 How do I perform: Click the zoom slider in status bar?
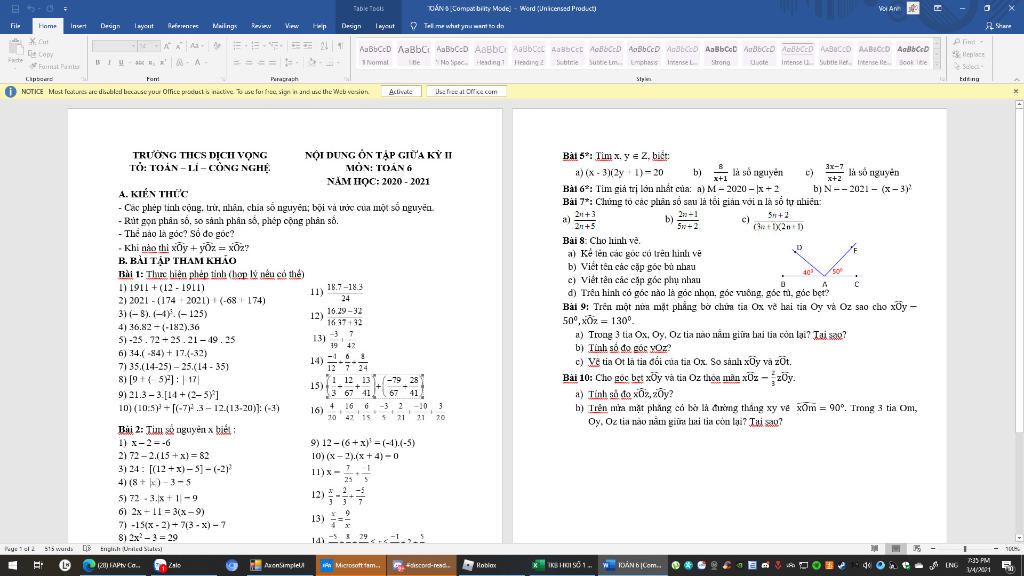click(965, 549)
